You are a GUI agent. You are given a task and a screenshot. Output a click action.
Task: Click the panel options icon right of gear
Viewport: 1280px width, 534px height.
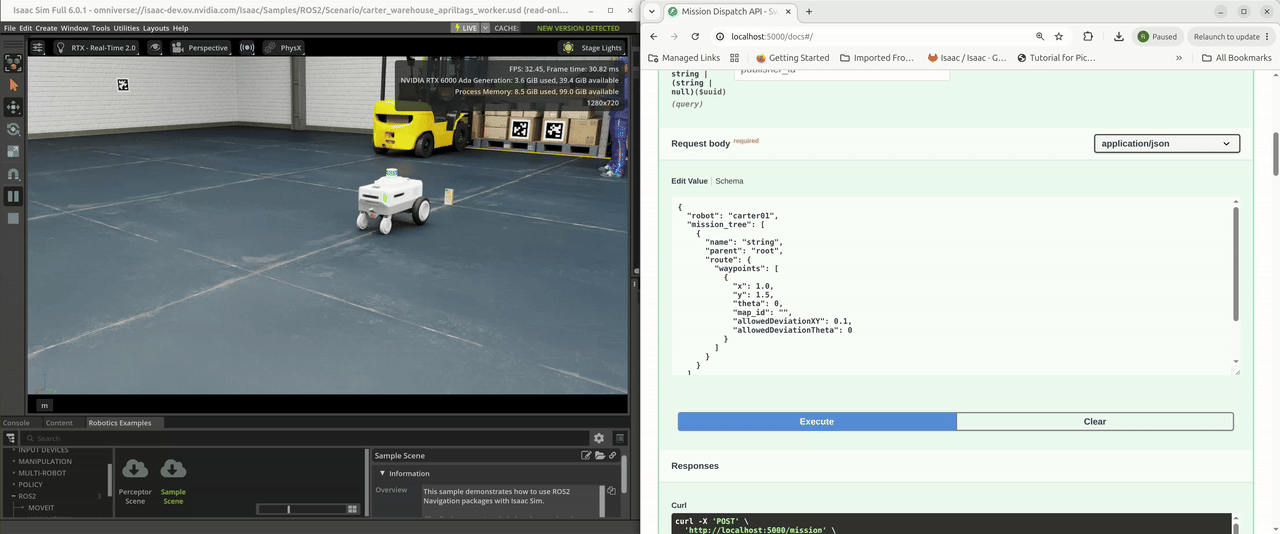point(620,438)
